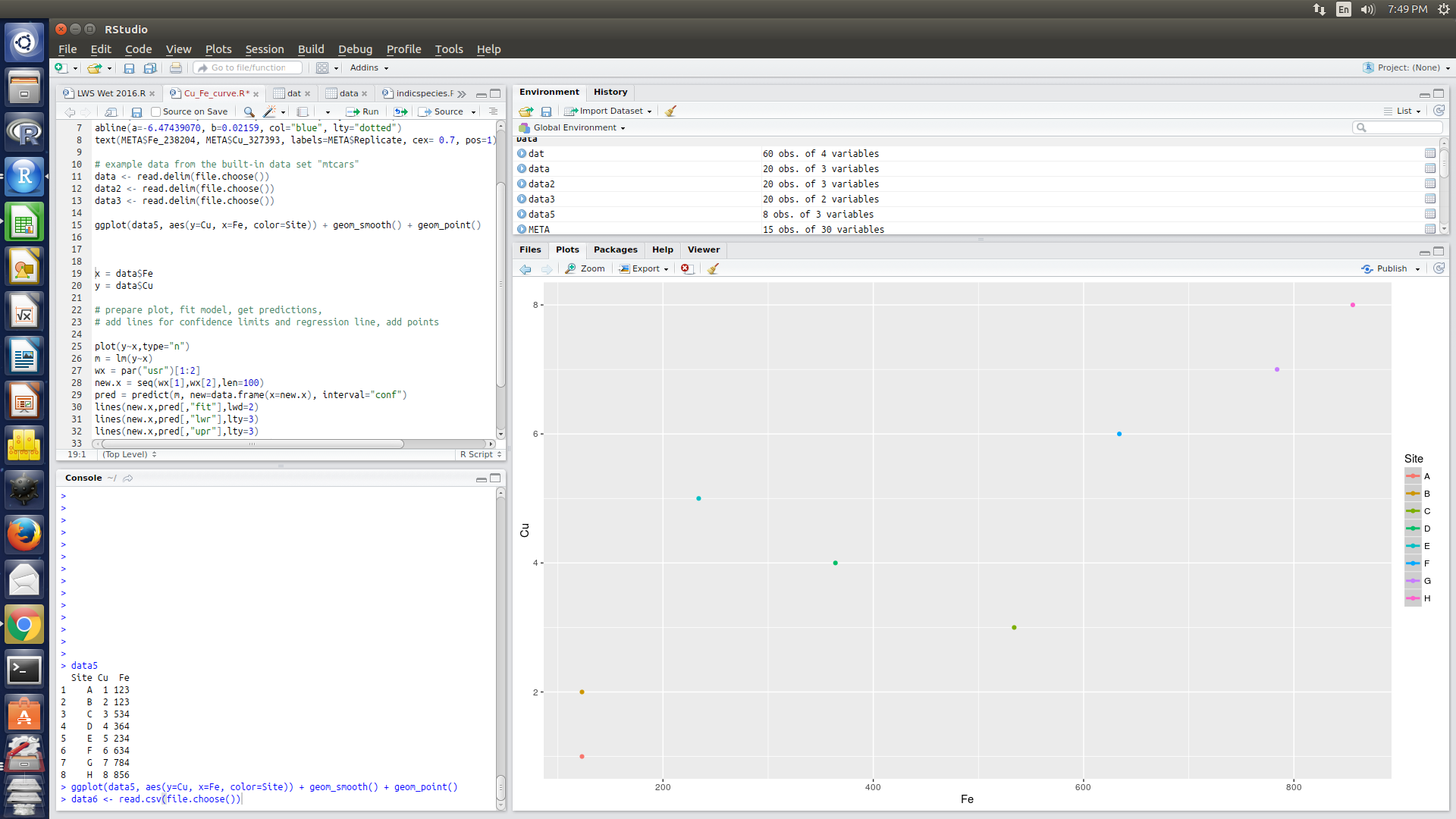Expand the META object in Environment

pos(522,229)
